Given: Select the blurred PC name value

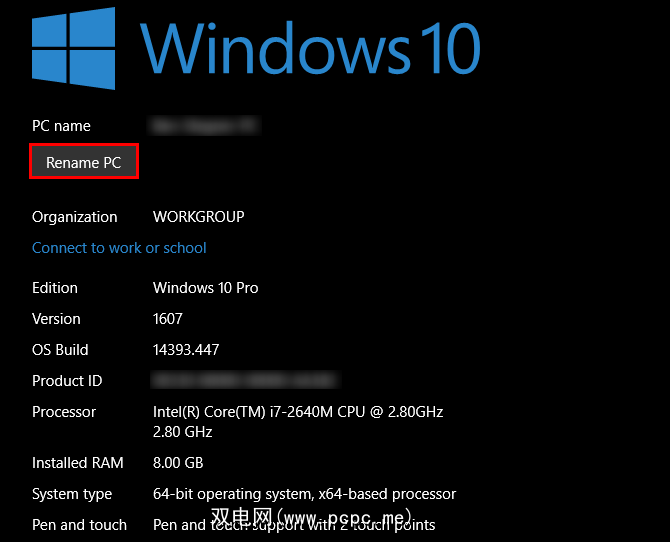Looking at the screenshot, I should 204,126.
